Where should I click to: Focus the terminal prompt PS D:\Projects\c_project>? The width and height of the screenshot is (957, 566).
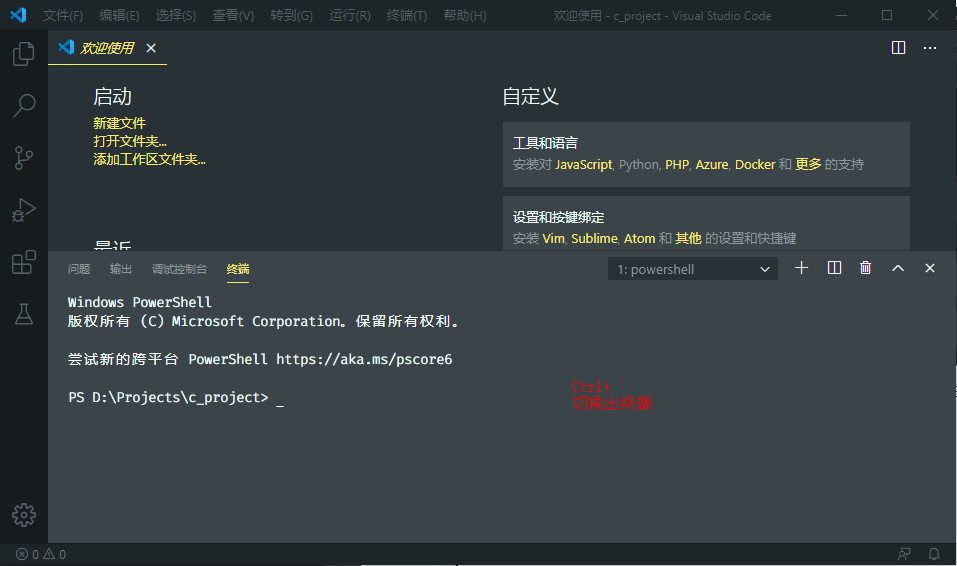(168, 397)
